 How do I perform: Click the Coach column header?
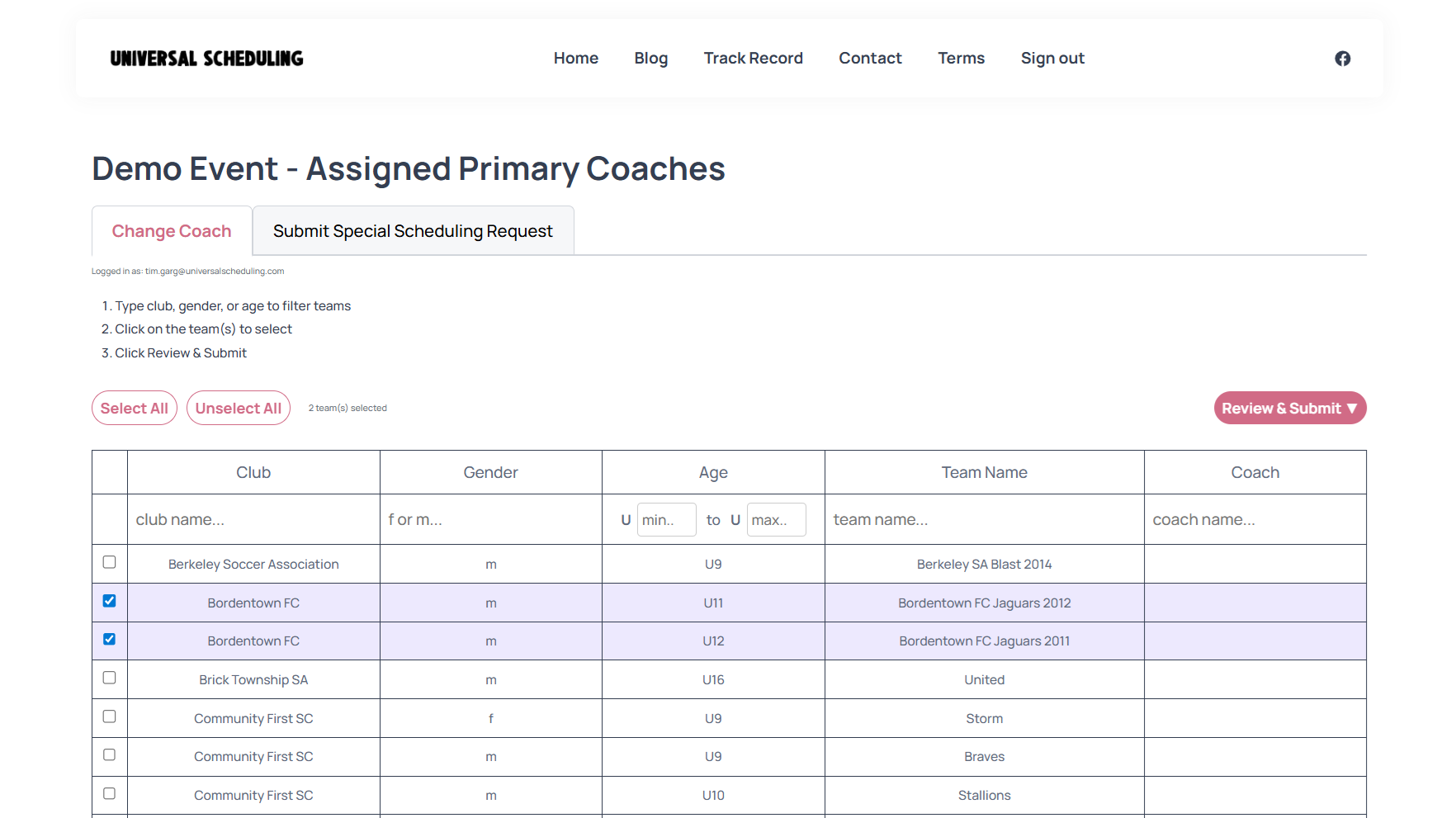pos(1255,472)
